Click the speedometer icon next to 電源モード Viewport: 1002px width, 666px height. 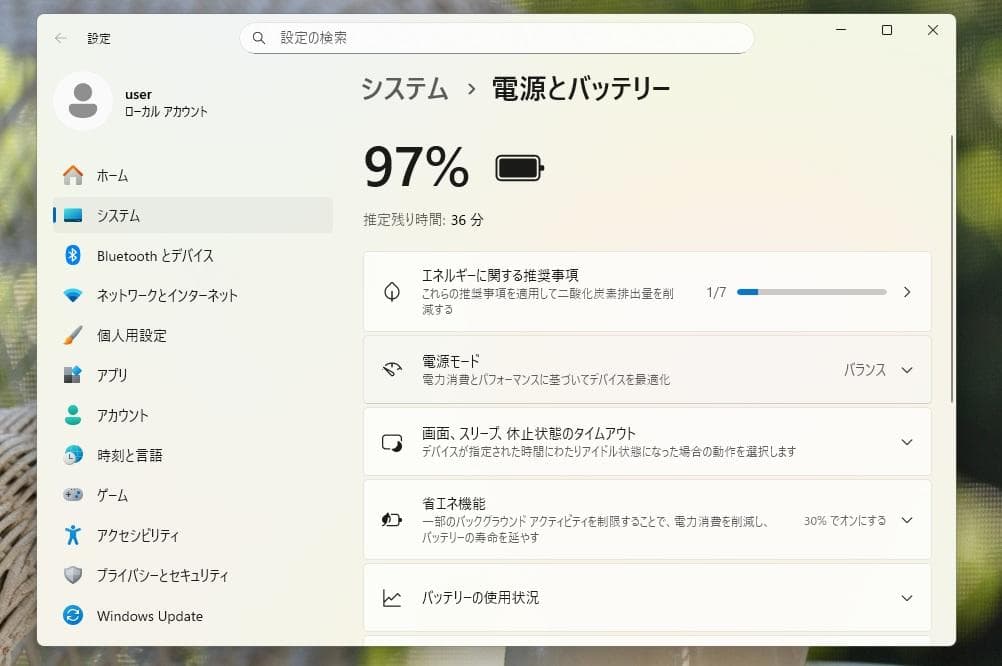(391, 369)
